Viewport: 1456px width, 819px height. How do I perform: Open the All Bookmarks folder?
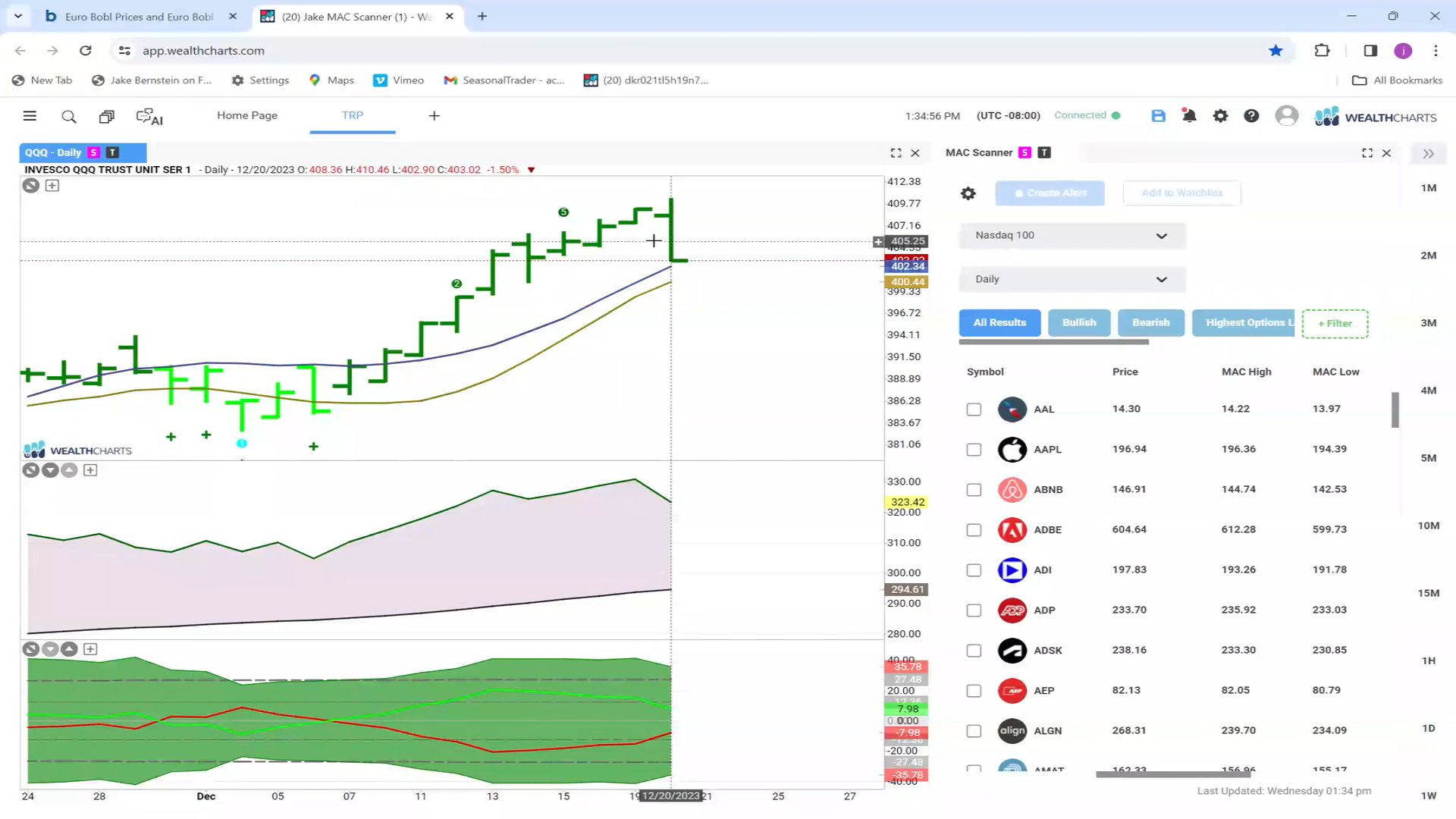pyautogui.click(x=1398, y=80)
